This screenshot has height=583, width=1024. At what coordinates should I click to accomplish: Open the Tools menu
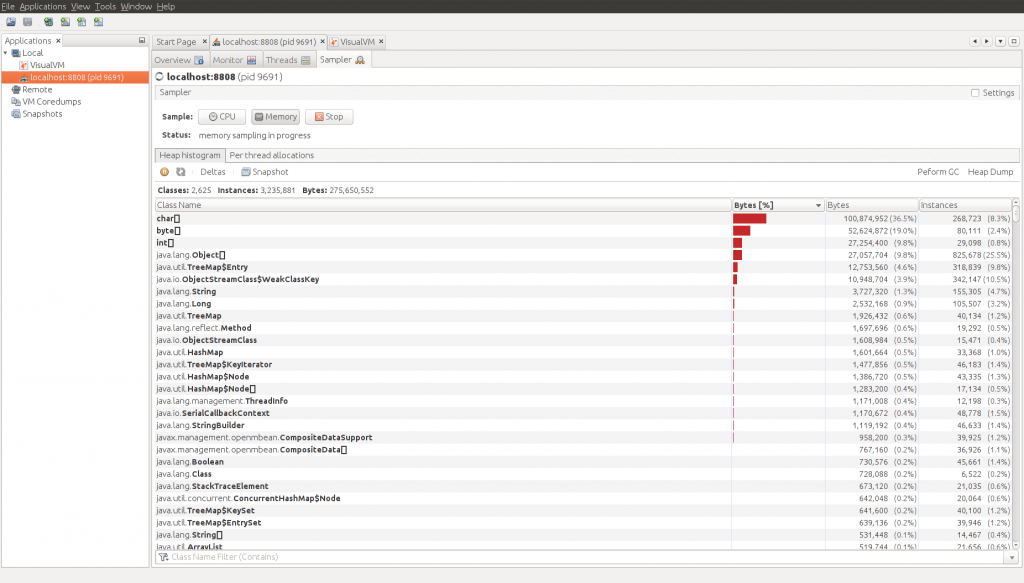[x=105, y=7]
